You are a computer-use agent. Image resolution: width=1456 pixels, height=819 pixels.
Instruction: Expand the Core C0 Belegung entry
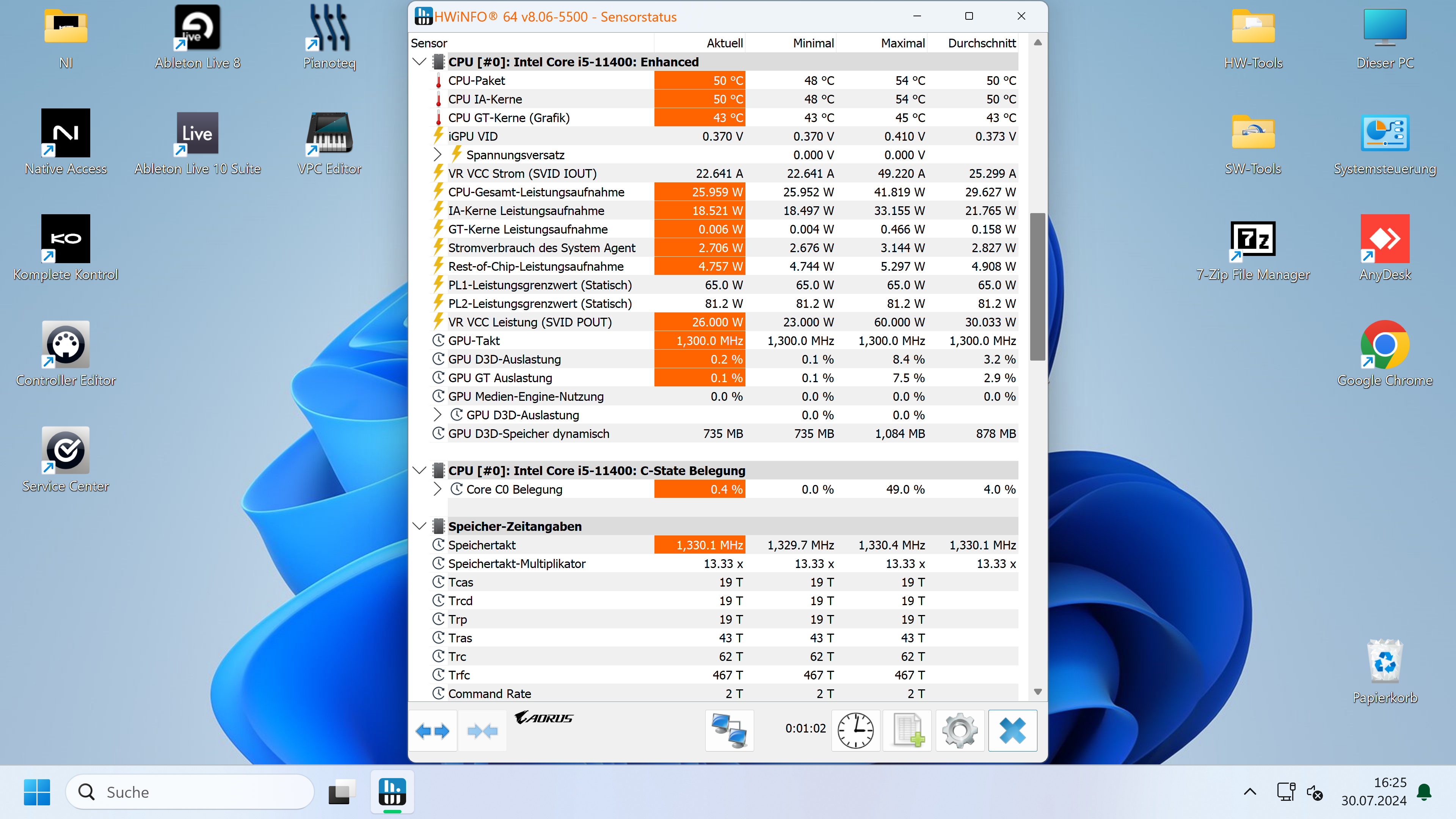[438, 489]
